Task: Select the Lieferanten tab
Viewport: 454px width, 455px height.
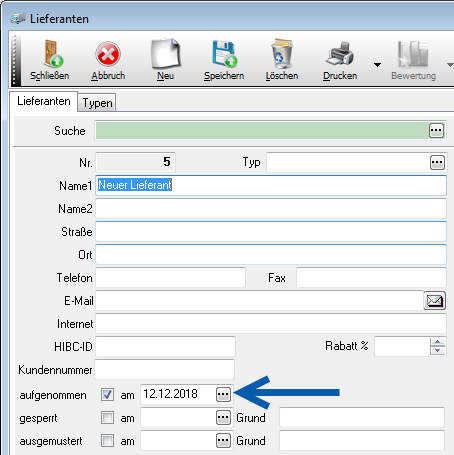Action: tap(44, 101)
